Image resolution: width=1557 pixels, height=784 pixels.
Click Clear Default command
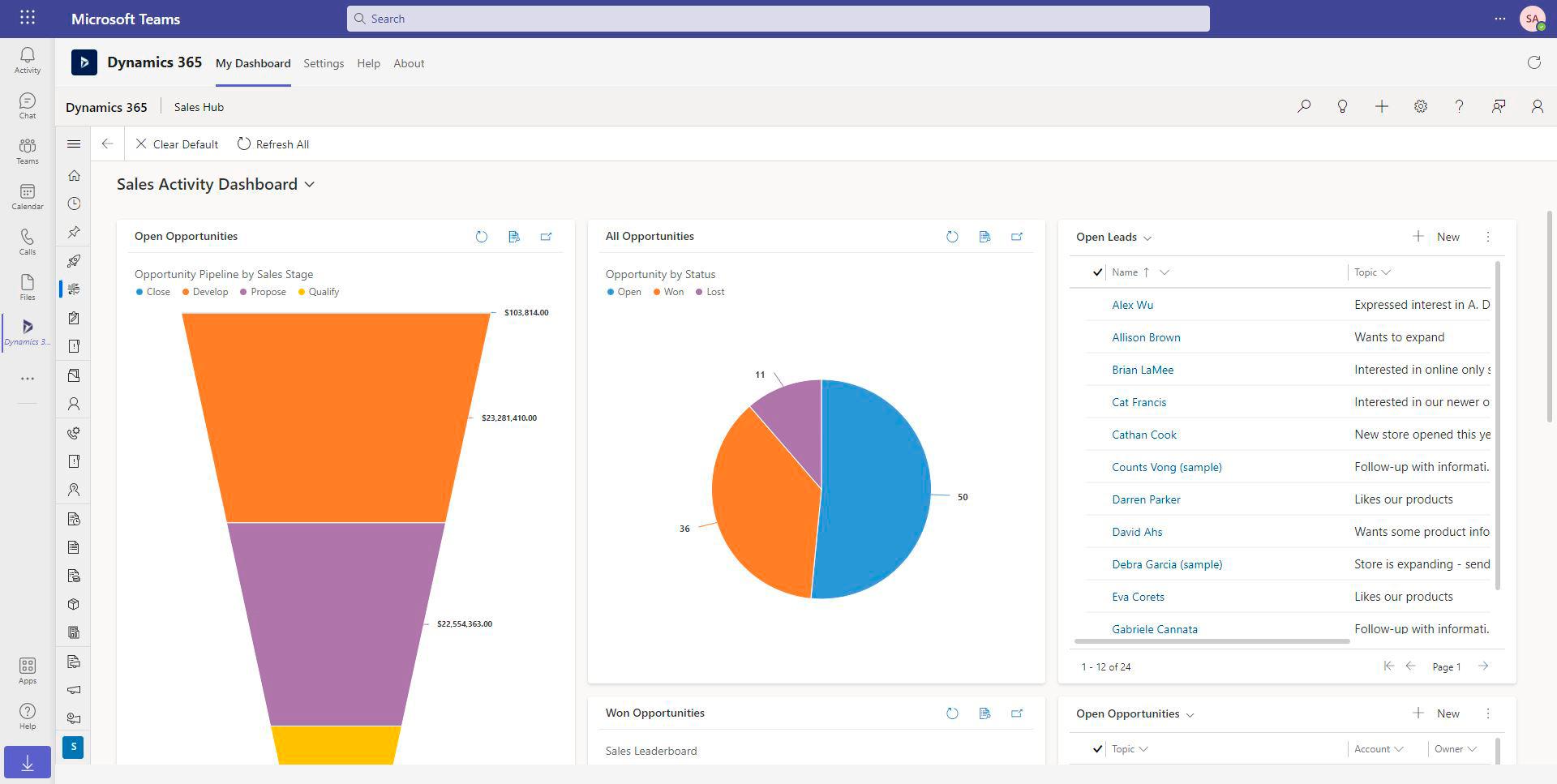point(177,144)
